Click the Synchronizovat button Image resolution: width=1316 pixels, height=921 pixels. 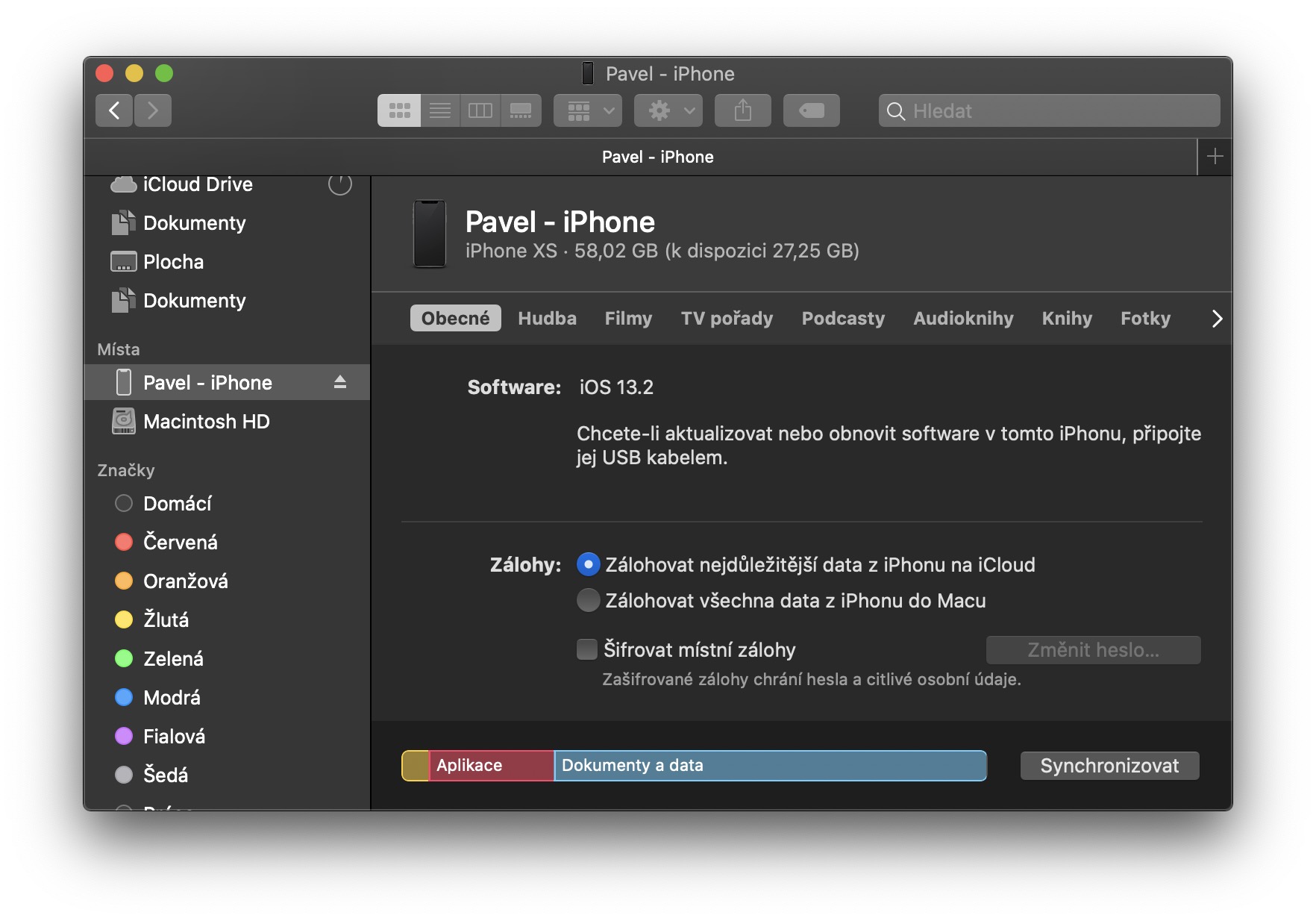coord(1109,766)
